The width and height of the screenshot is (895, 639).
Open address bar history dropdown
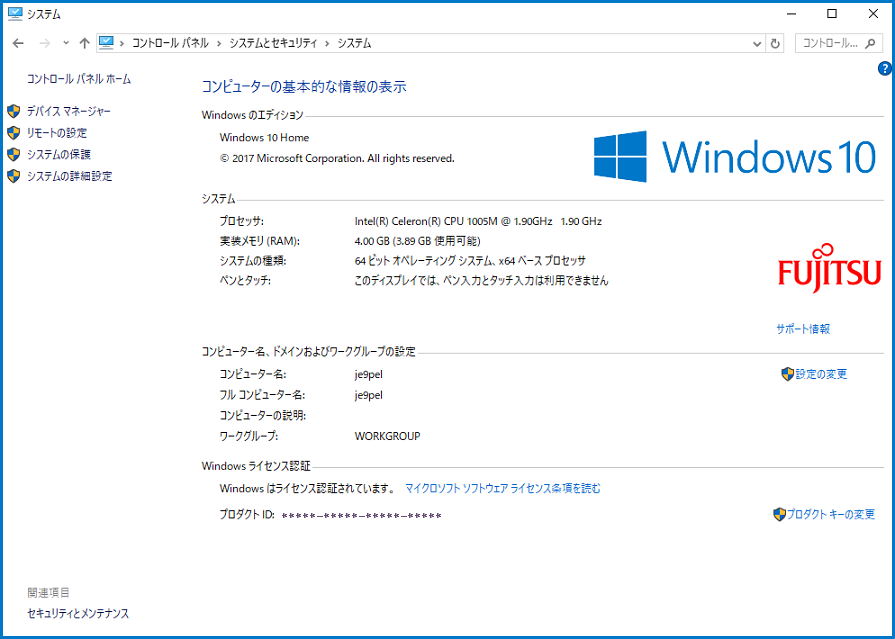(x=757, y=43)
